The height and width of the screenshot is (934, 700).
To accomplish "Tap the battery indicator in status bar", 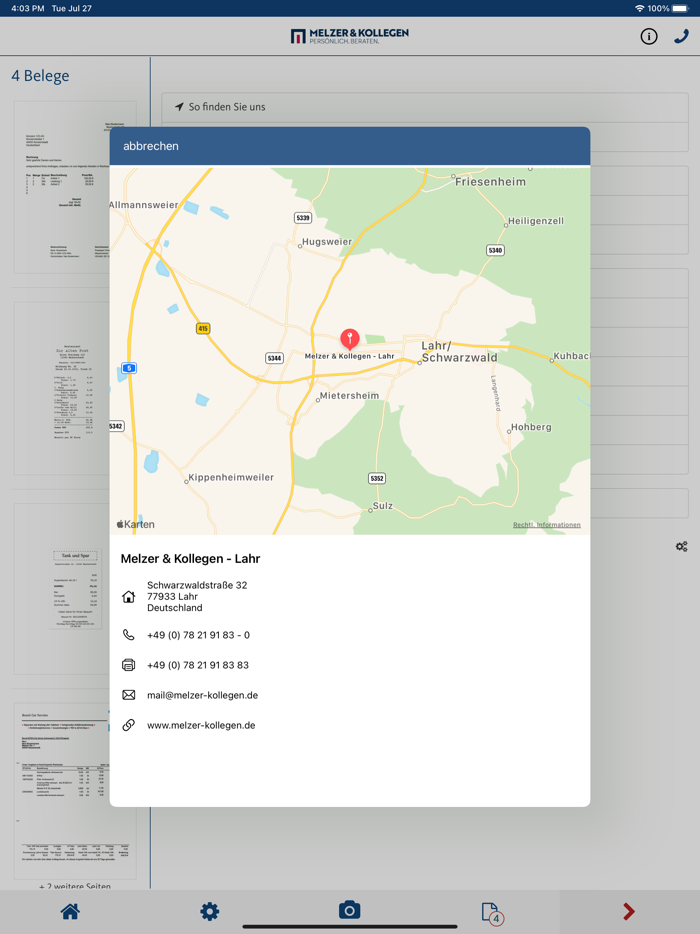I will (680, 8).
